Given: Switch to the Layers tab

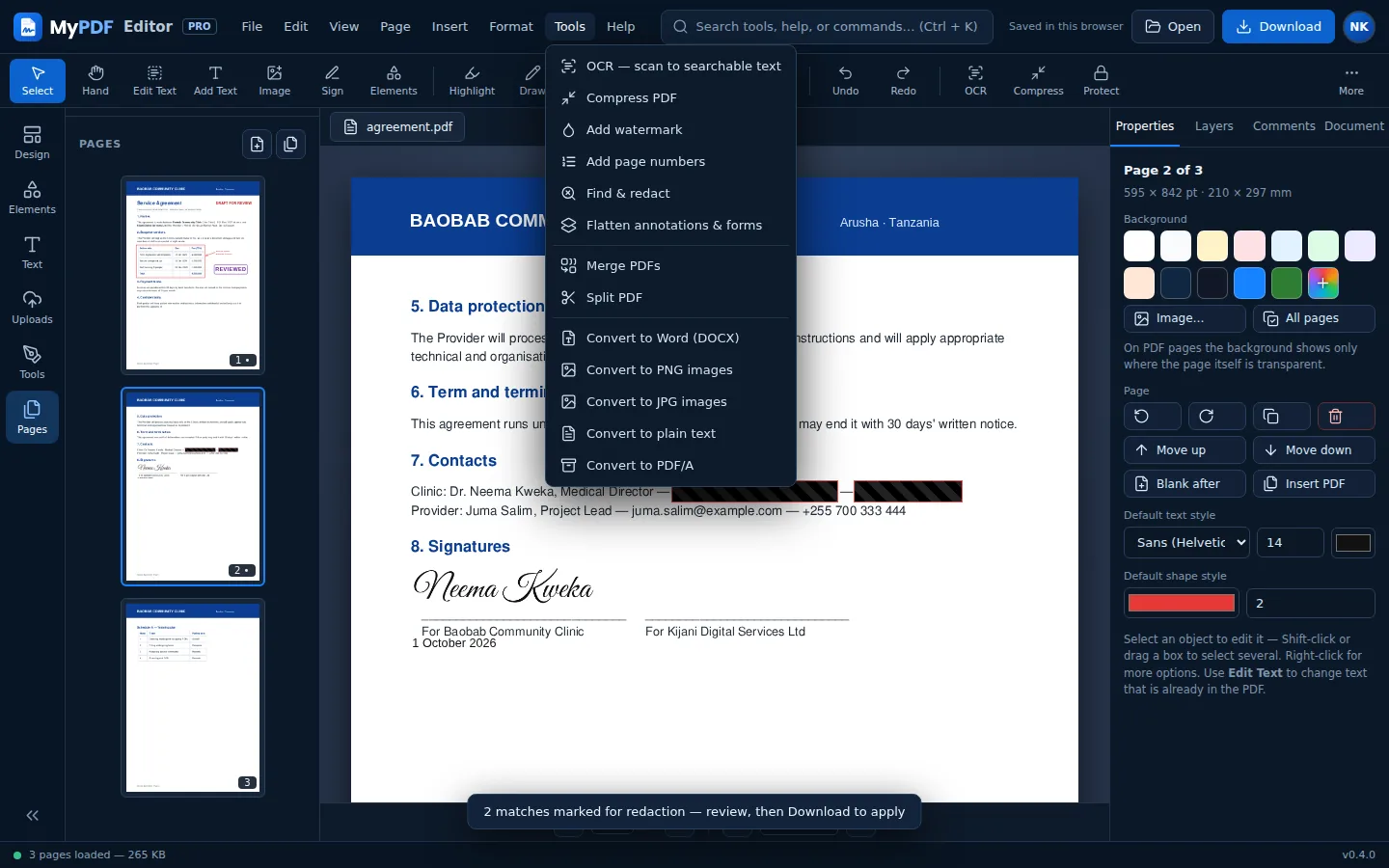Looking at the screenshot, I should pyautogui.click(x=1213, y=126).
